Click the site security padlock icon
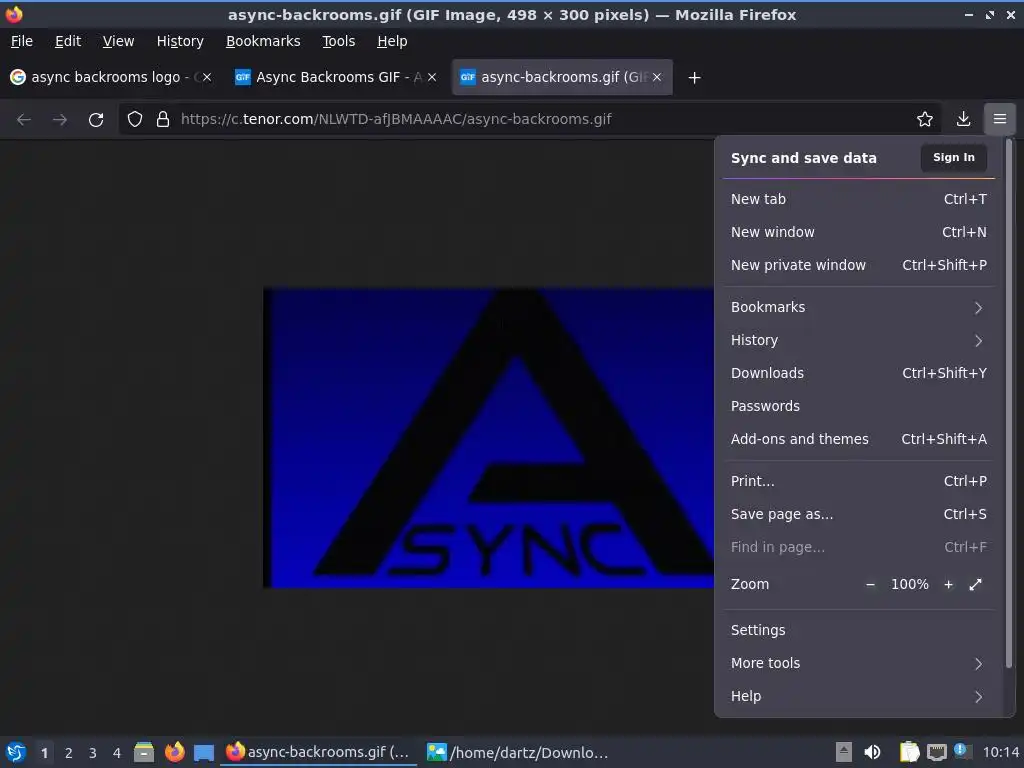Viewport: 1024px width, 768px height. pos(163,119)
